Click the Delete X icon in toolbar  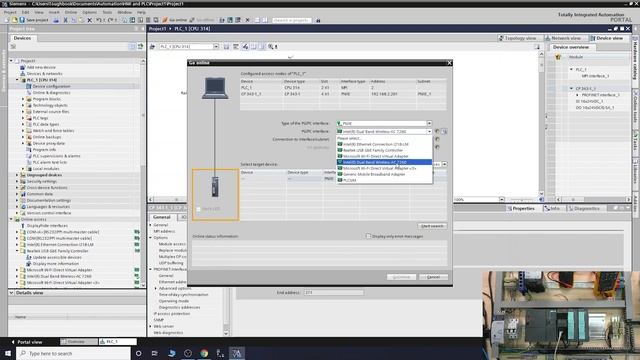(89, 20)
